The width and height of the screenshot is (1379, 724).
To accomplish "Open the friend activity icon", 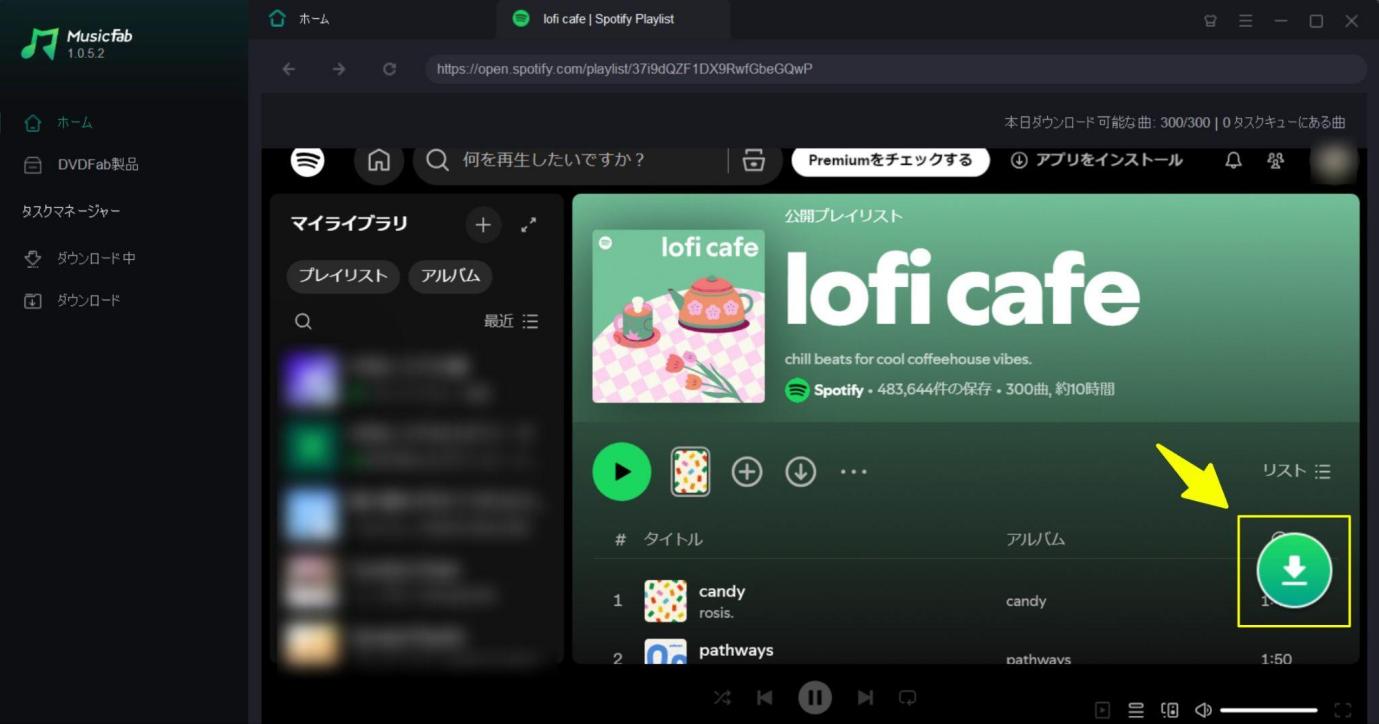I will click(x=1275, y=160).
